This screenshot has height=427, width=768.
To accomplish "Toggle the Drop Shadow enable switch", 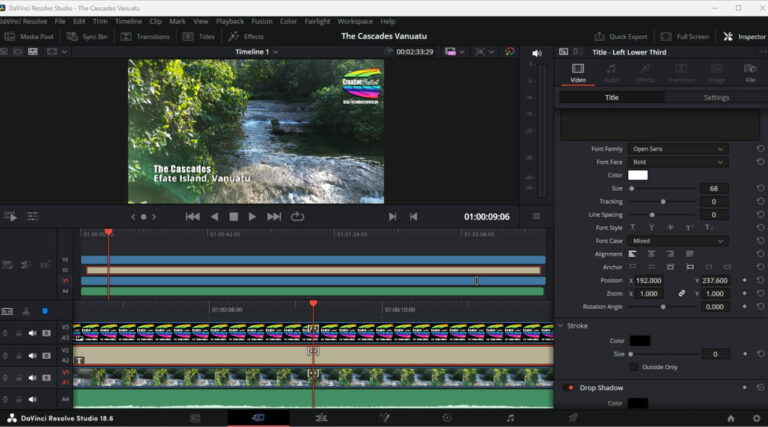I will [x=569, y=388].
